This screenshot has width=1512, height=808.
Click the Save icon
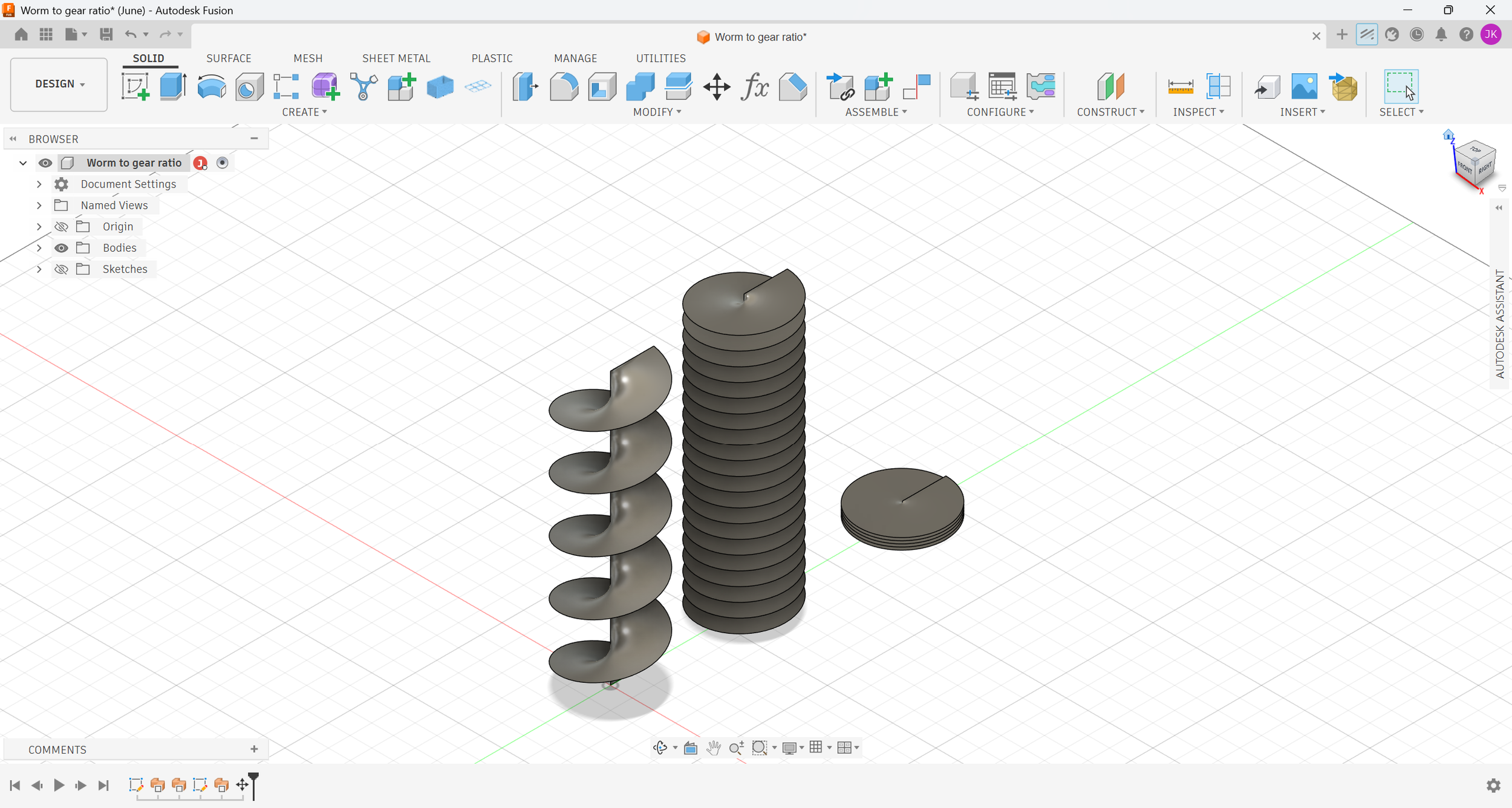tap(106, 34)
